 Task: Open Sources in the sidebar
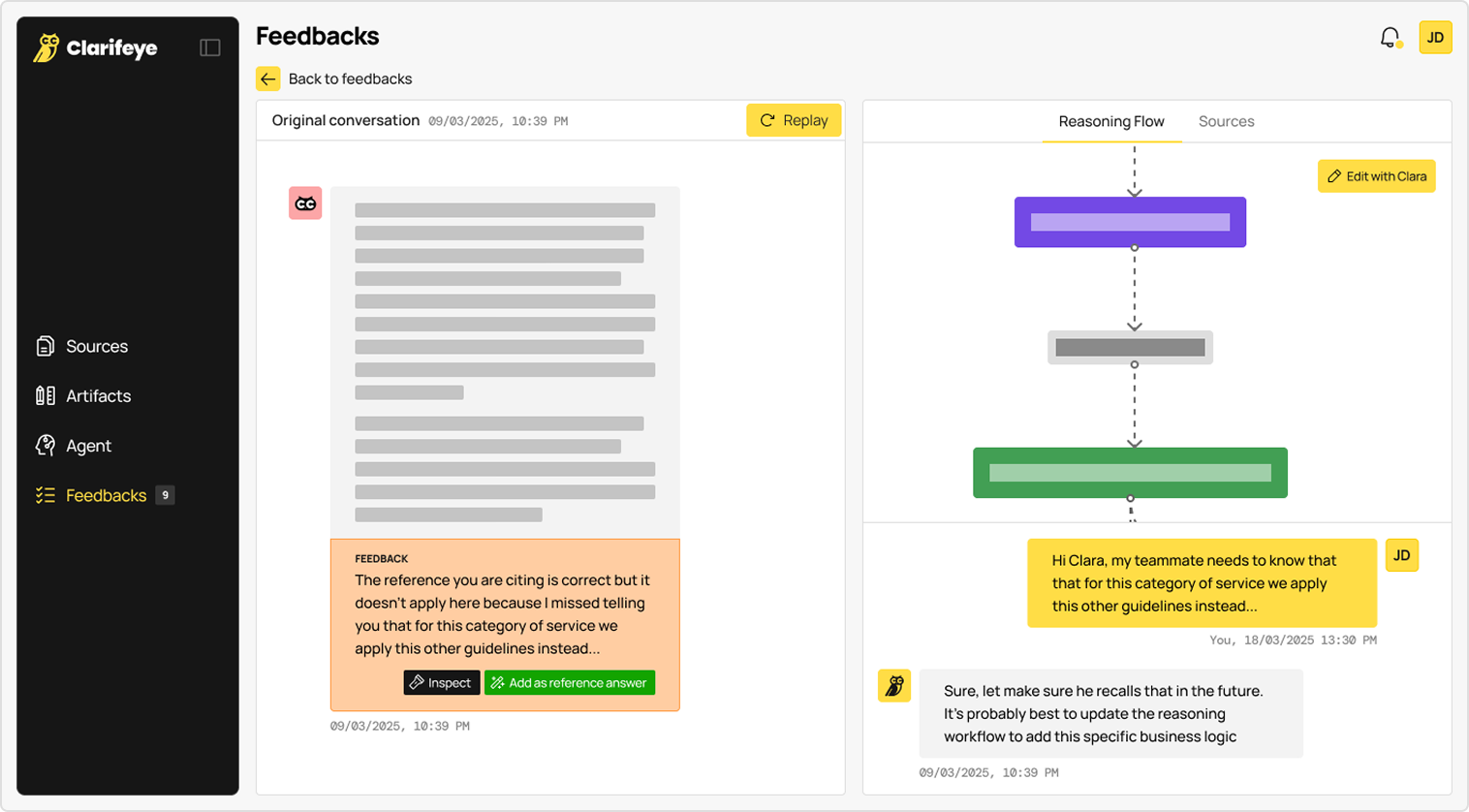click(96, 346)
